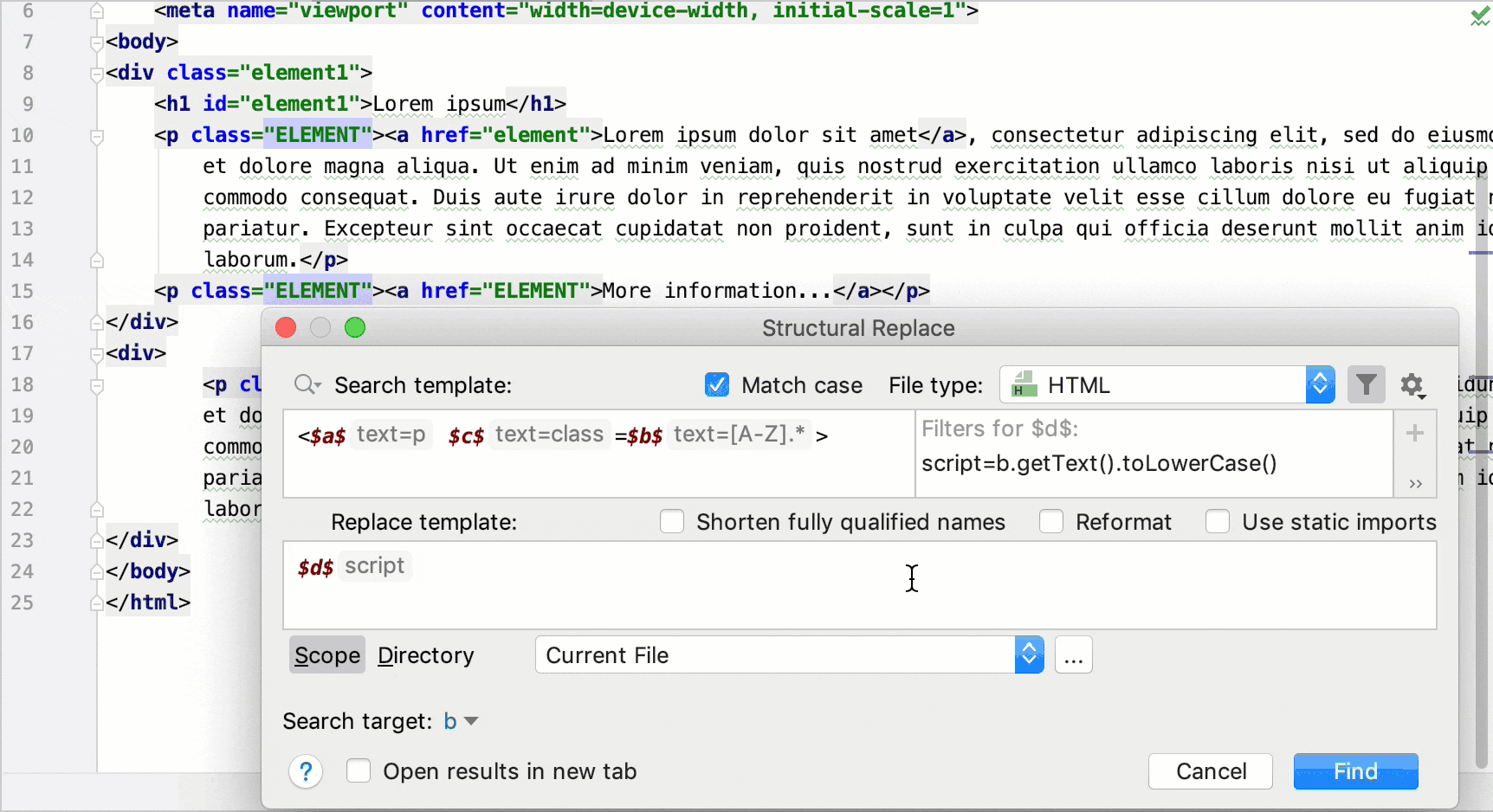Click in the search template field

599,454
